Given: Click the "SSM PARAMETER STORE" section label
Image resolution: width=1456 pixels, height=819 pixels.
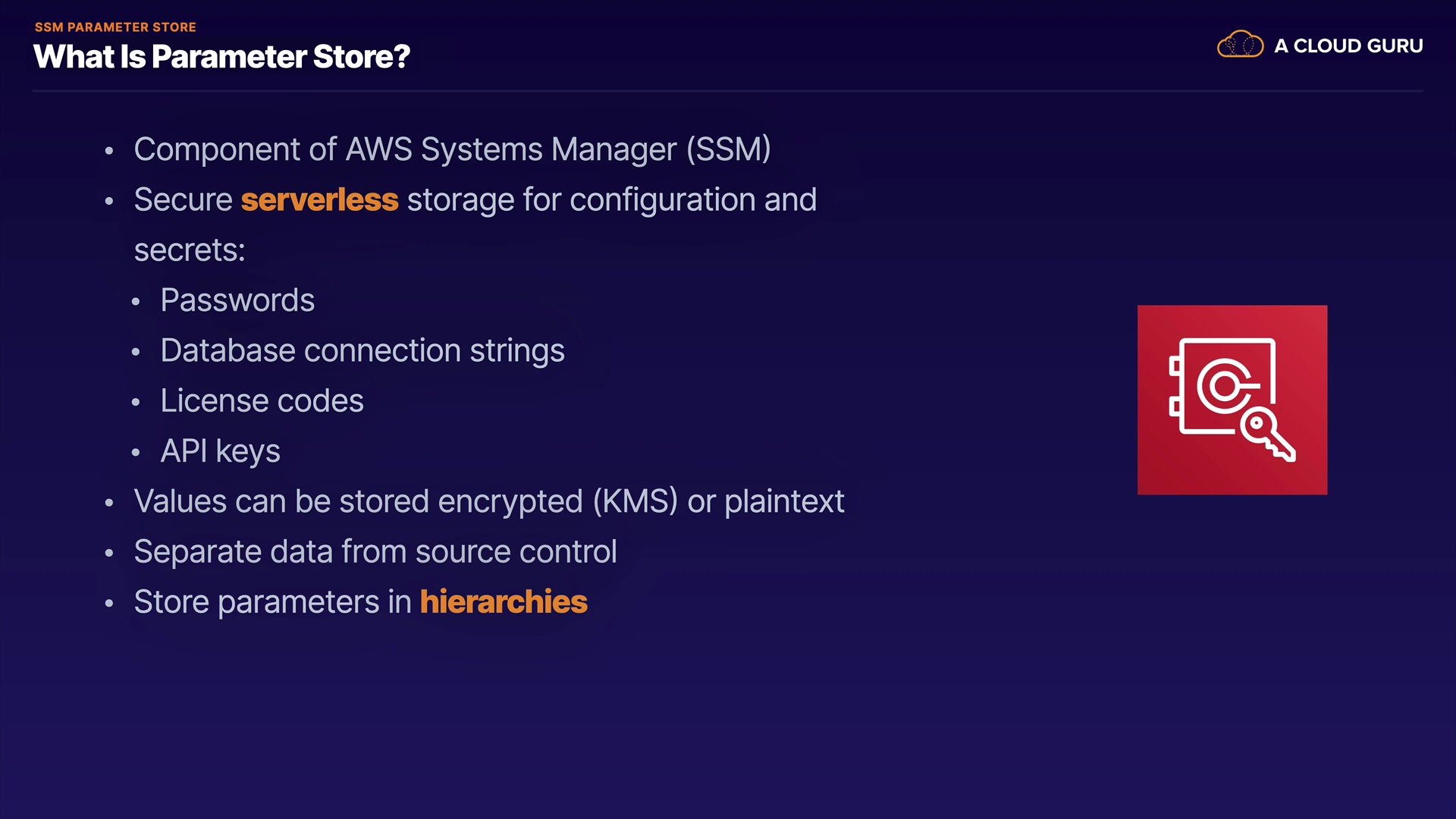Looking at the screenshot, I should [x=115, y=27].
